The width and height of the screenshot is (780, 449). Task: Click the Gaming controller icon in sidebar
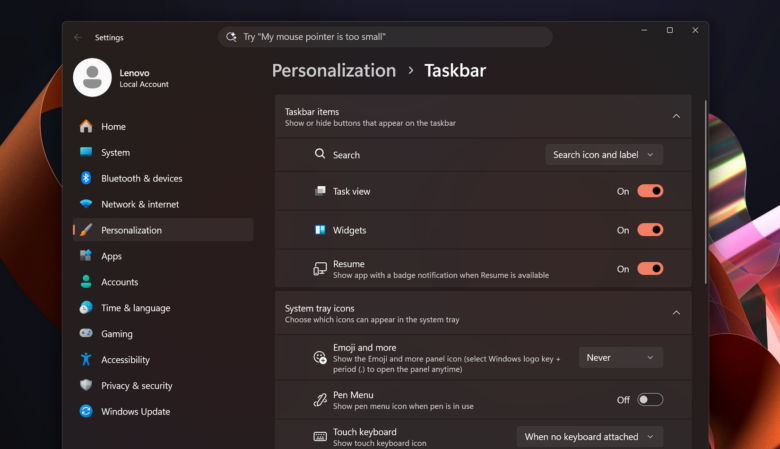point(86,333)
